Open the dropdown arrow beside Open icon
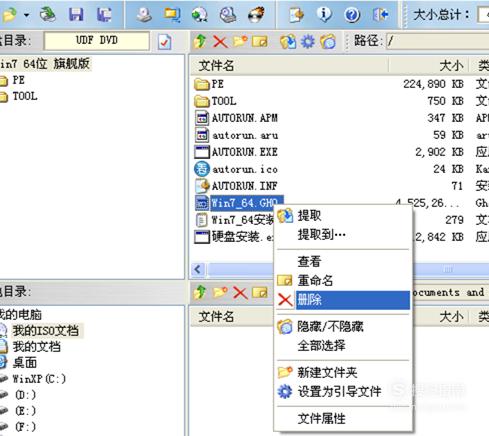 tap(27, 15)
